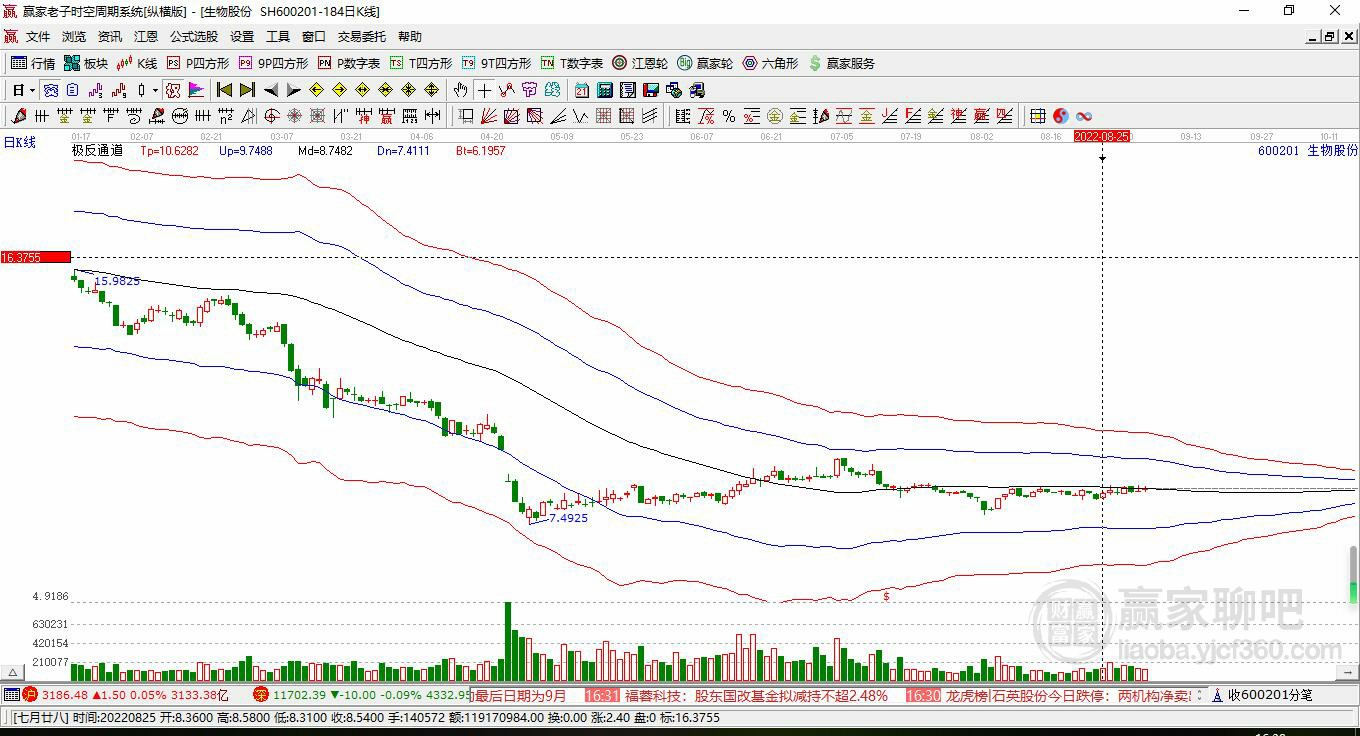Open the 公式选股 menu
The height and width of the screenshot is (736, 1360).
click(194, 37)
